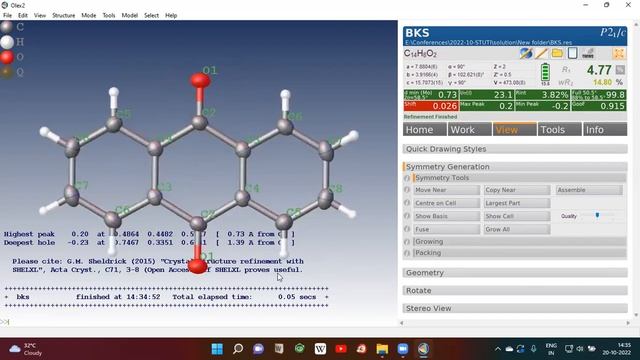Open the globe-with-pencil edit icon
Image resolution: width=640 pixels, height=360 pixels.
pyautogui.click(x=526, y=53)
